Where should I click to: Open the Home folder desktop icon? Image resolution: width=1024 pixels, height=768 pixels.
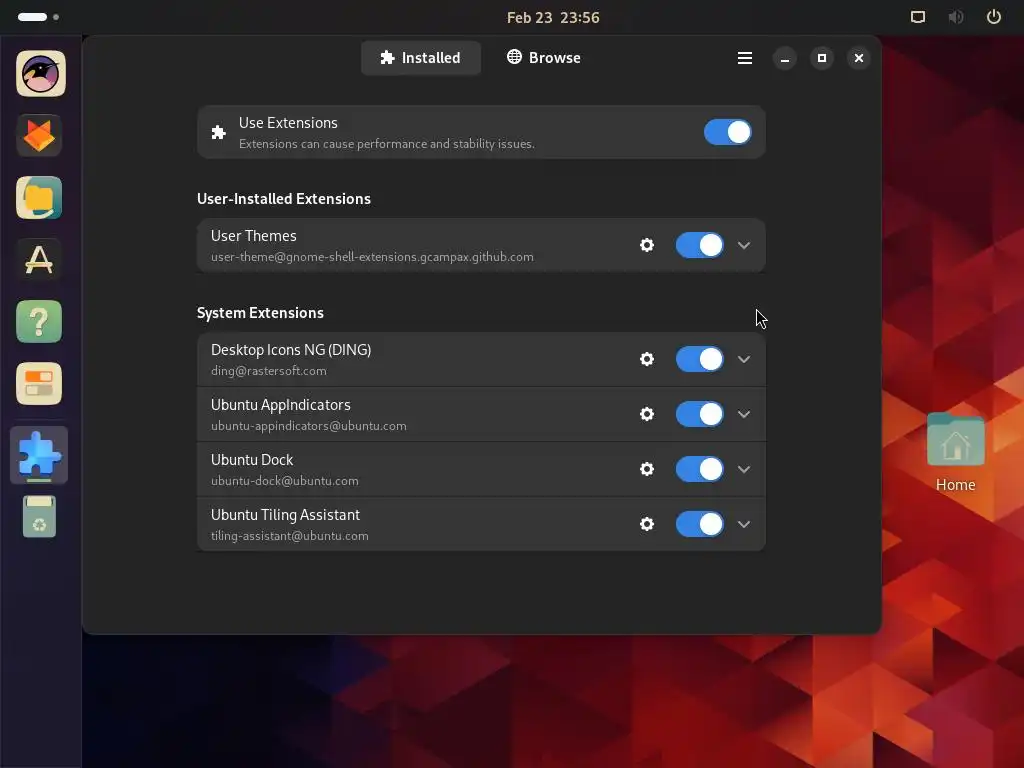click(955, 453)
